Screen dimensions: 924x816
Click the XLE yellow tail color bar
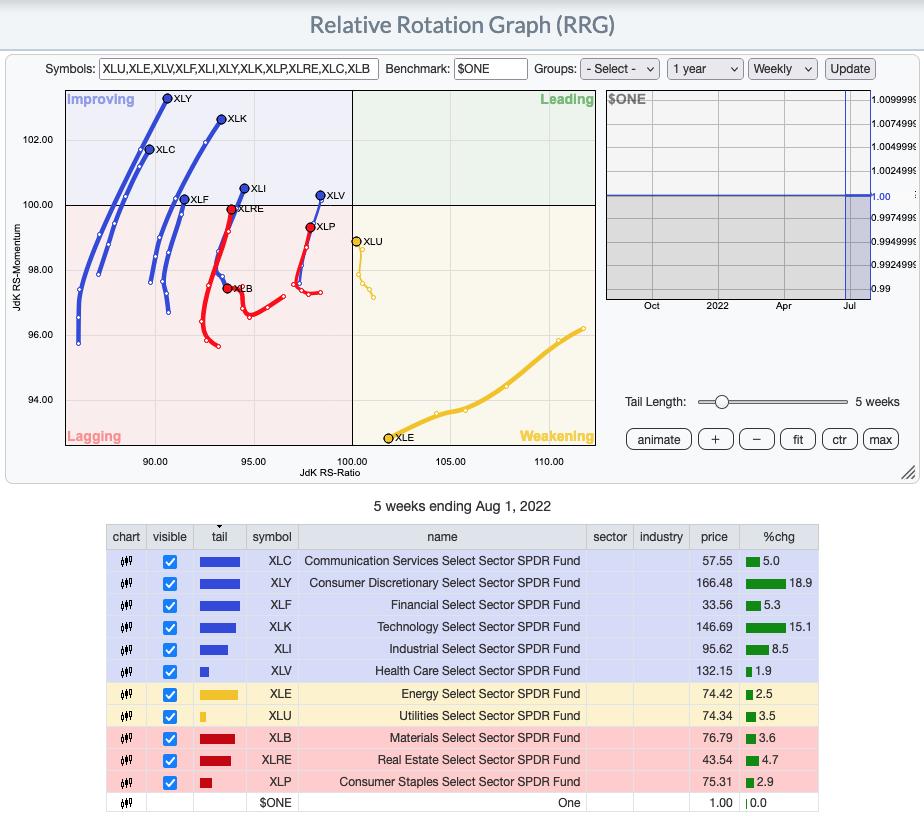click(219, 695)
